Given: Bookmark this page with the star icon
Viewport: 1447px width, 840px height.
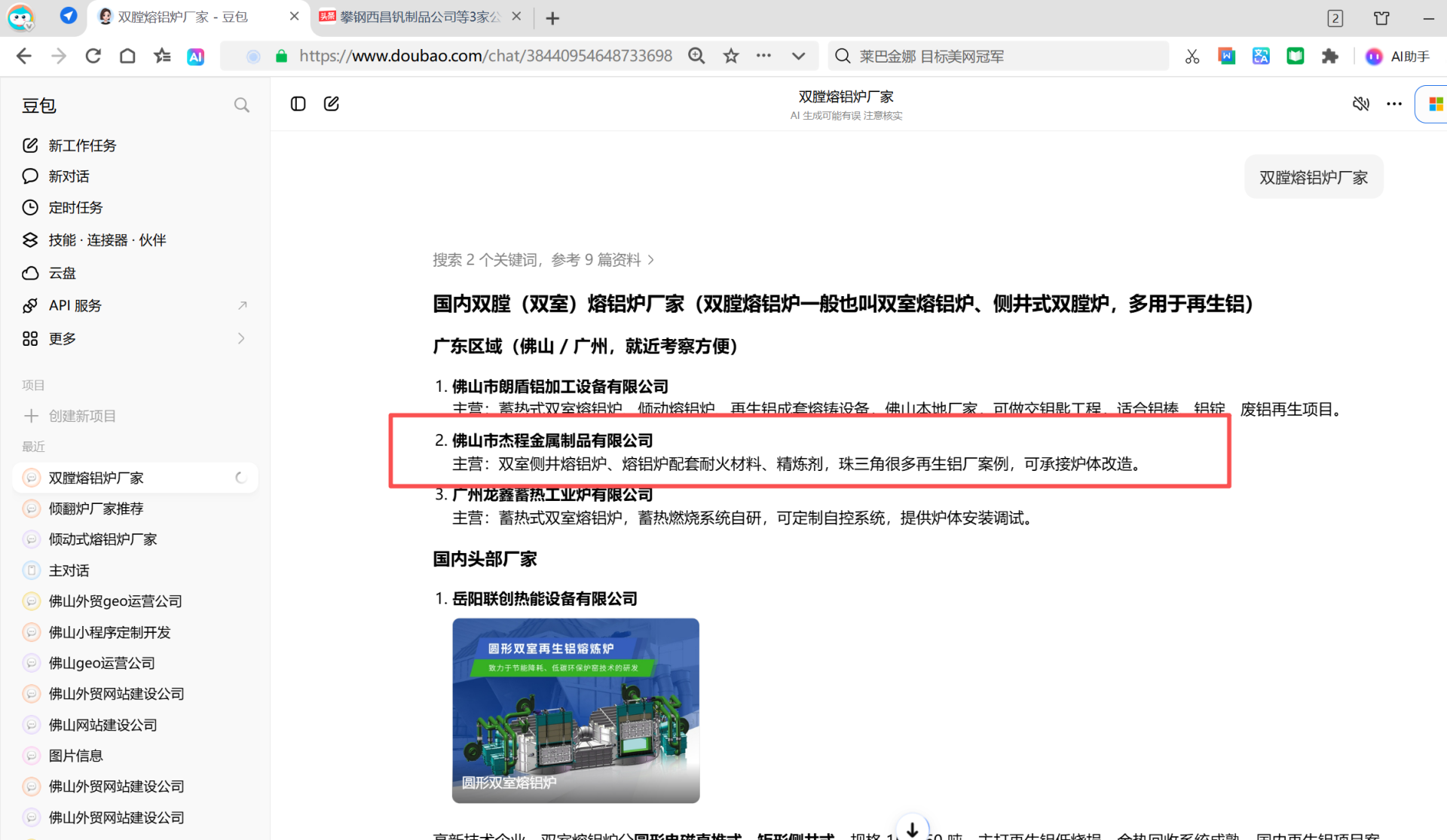Looking at the screenshot, I should 730,56.
